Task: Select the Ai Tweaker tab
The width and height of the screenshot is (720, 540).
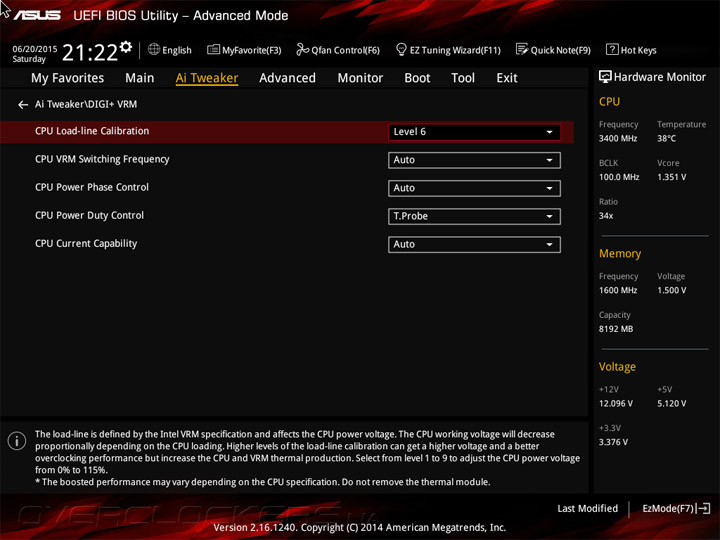Action: [x=207, y=78]
